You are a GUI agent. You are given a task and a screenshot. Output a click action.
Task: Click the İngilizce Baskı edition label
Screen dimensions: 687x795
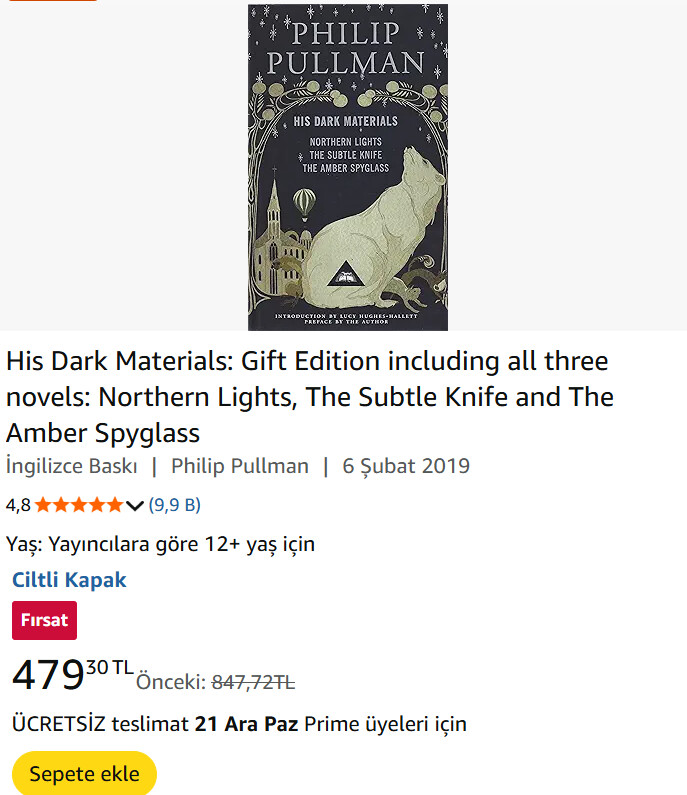71,466
